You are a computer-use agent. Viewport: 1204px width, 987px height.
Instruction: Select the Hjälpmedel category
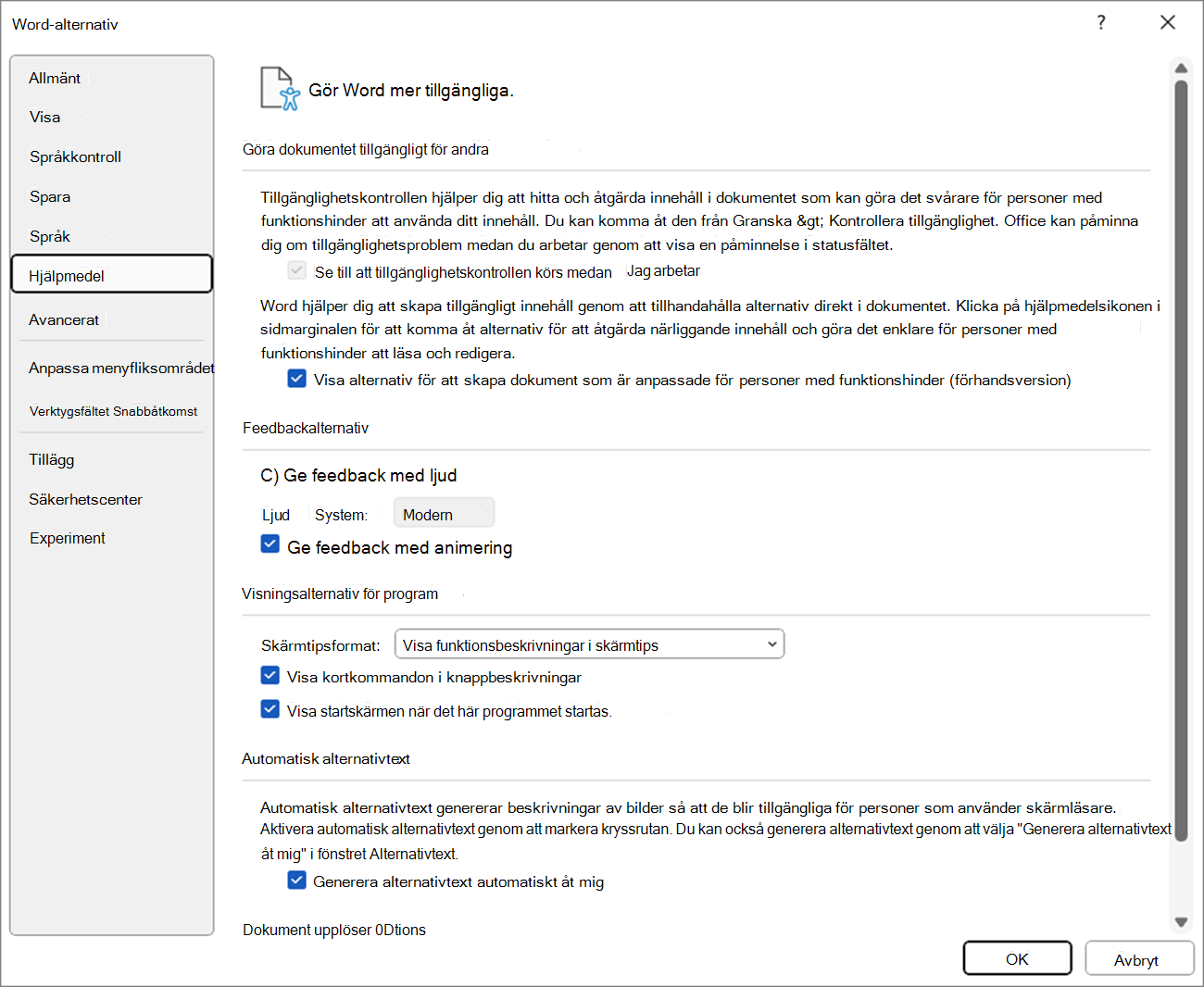click(112, 275)
